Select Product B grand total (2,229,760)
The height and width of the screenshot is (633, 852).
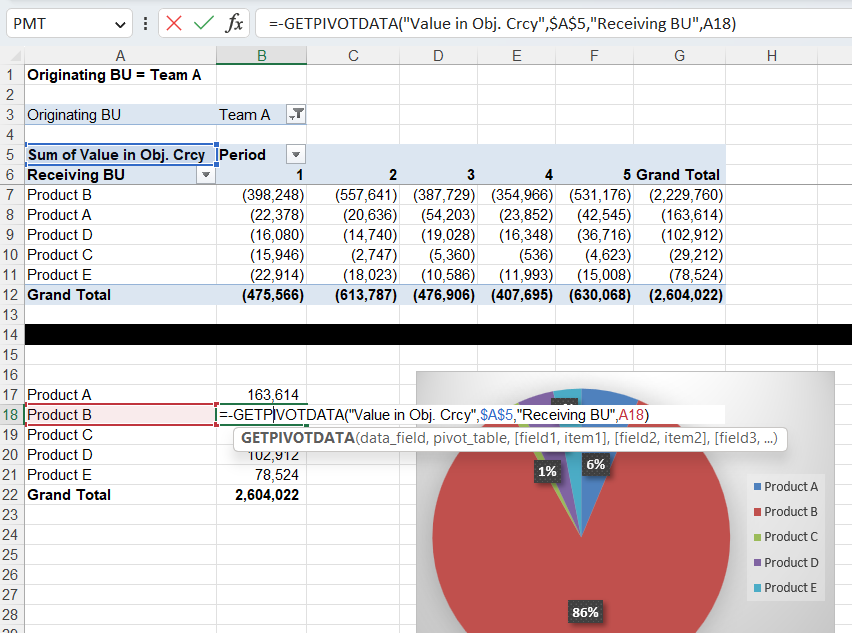(679, 195)
